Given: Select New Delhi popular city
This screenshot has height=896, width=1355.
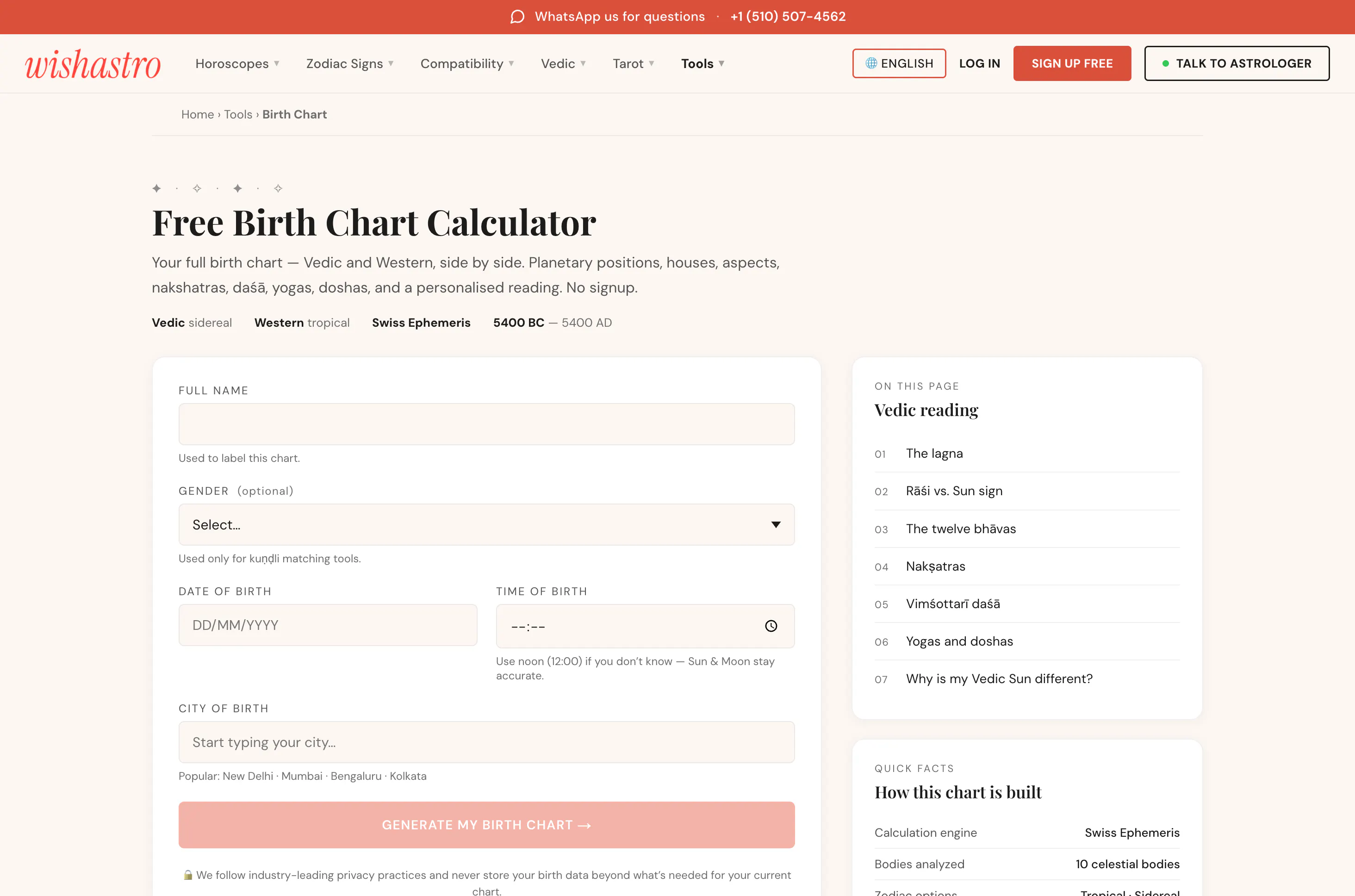Looking at the screenshot, I should 247,776.
